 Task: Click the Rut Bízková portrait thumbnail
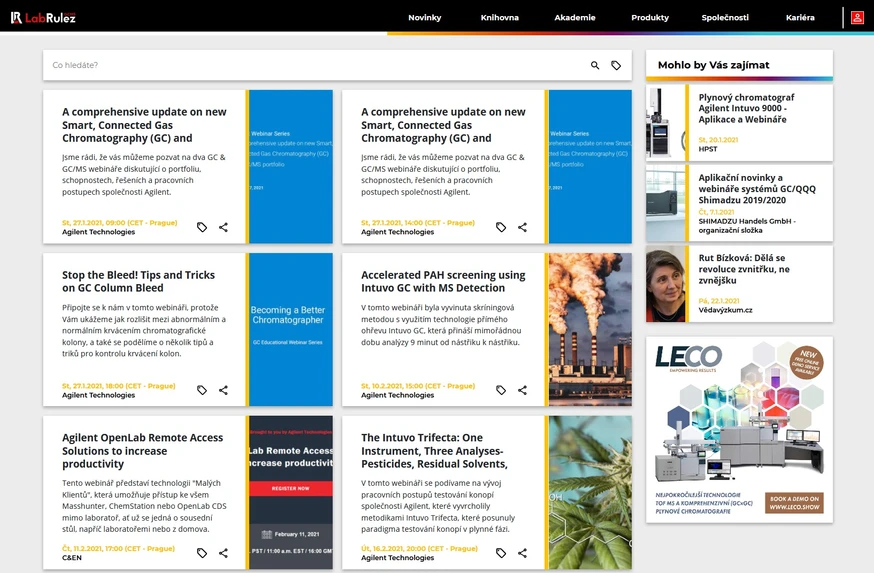click(666, 284)
